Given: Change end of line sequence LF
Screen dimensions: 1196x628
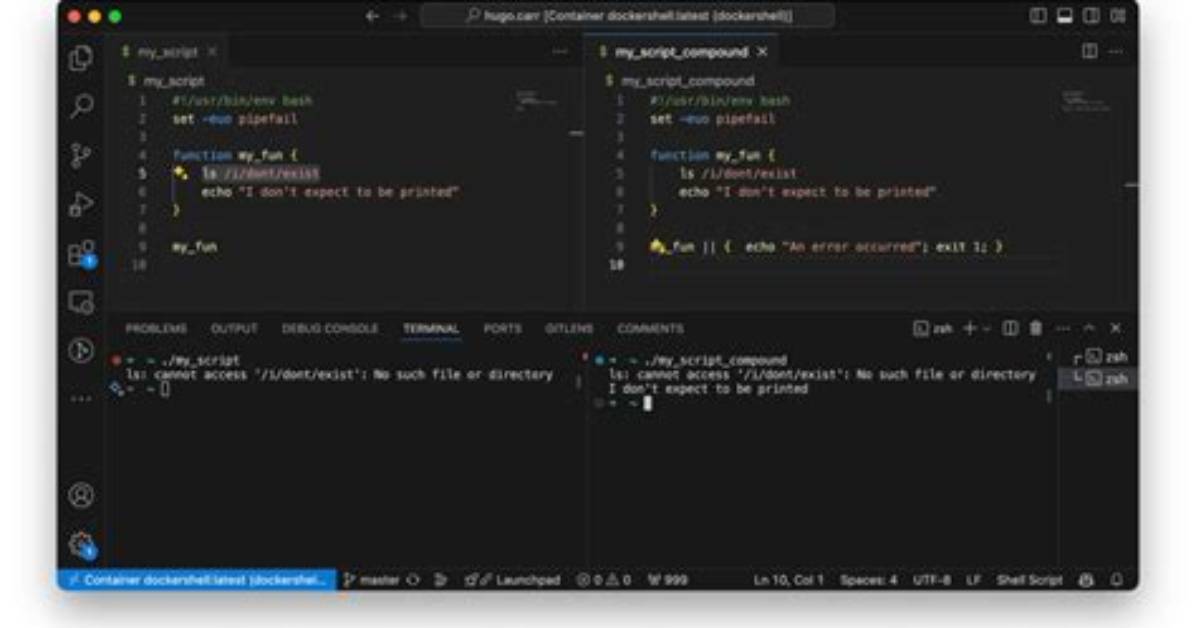Looking at the screenshot, I should click(973, 580).
